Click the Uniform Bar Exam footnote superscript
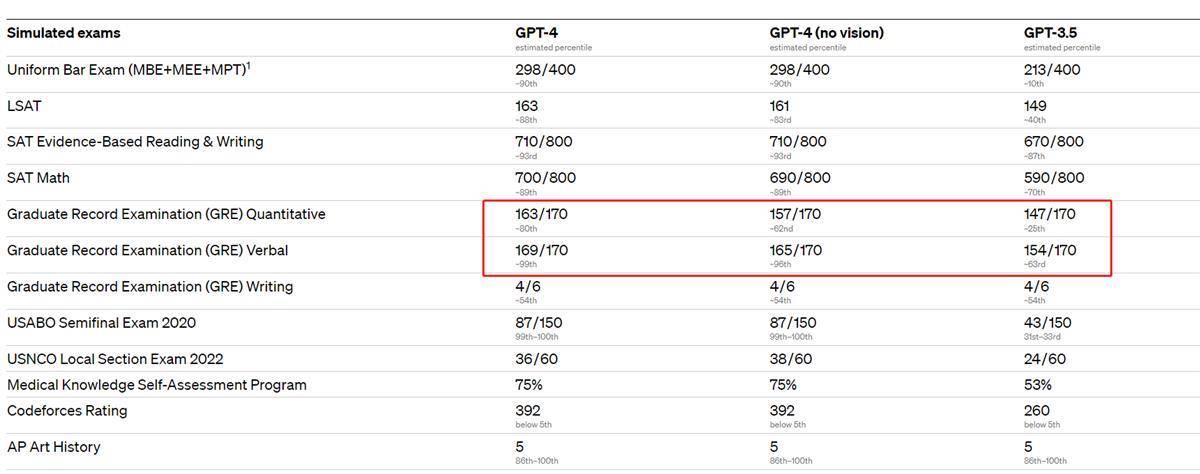This screenshot has width=1200, height=474. point(248,66)
